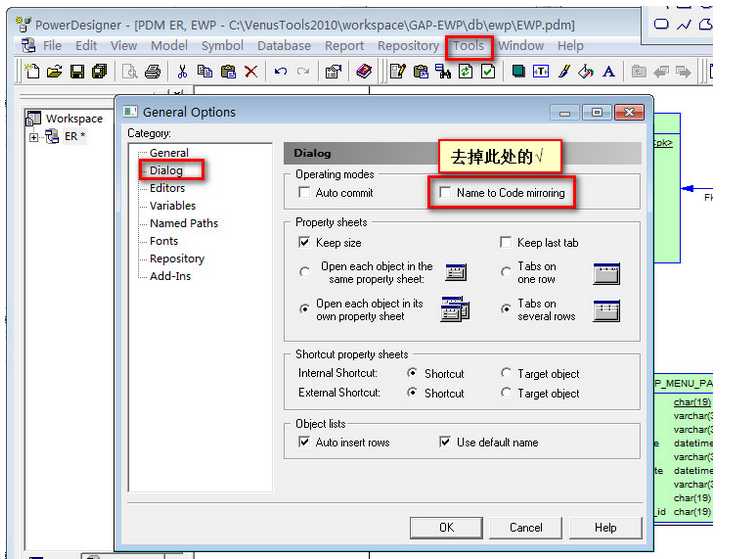Select Open each object in same property sheet
The height and width of the screenshot is (559, 732).
pos(304,271)
